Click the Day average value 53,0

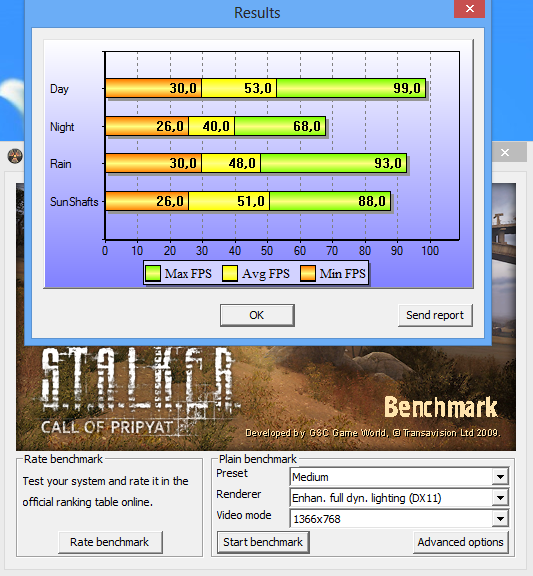(x=258, y=88)
